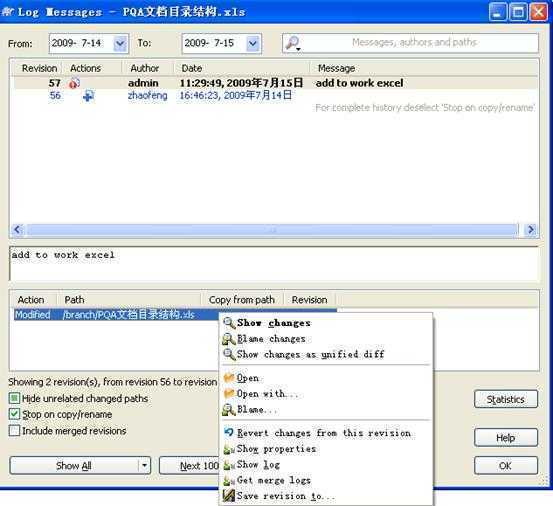This screenshot has width=553, height=506.
Task: Click the folder icon beside Open with
Action: (x=229, y=393)
